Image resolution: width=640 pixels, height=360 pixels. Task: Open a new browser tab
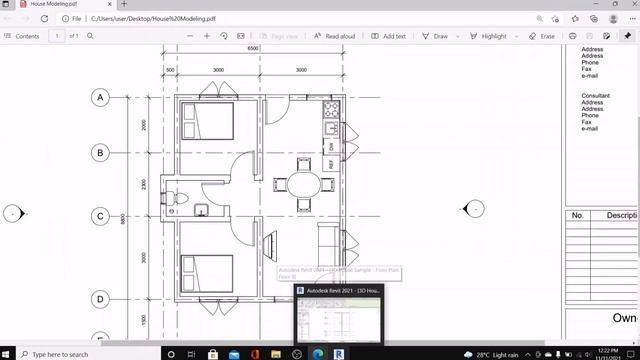click(x=124, y=4)
